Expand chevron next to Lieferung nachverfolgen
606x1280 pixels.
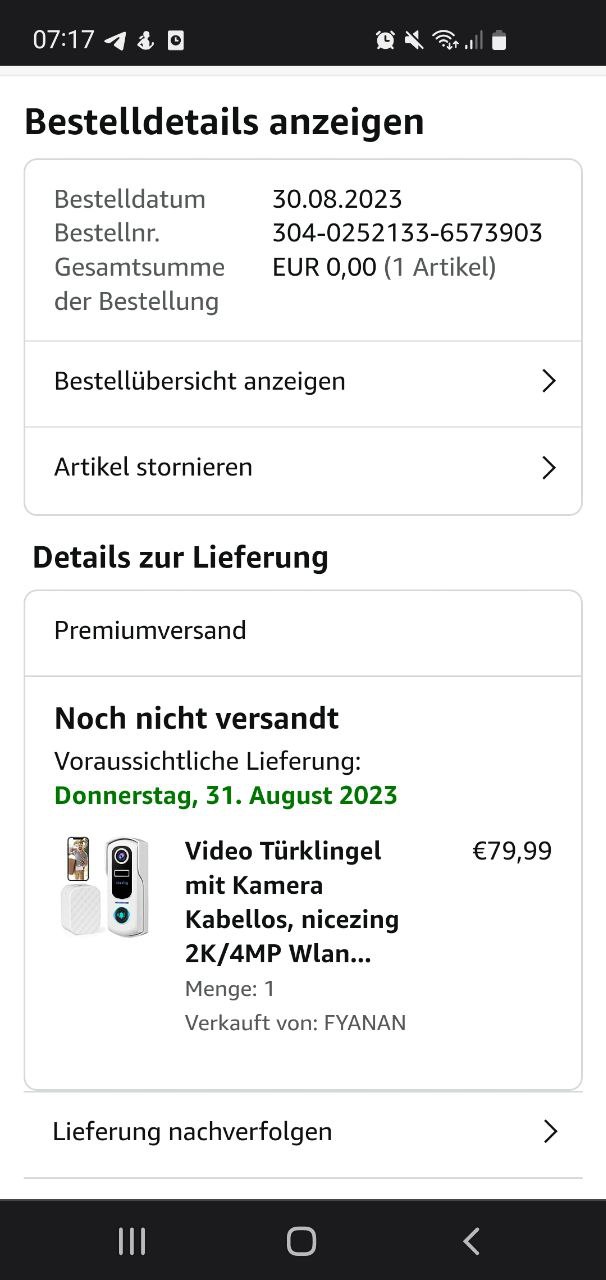pos(549,1131)
